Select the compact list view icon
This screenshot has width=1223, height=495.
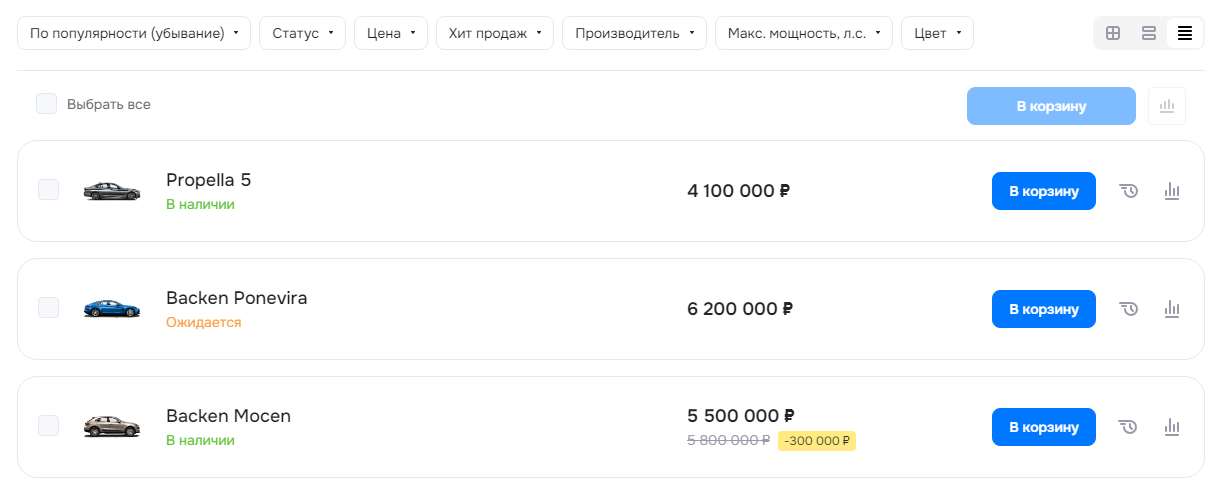pyautogui.click(x=1185, y=33)
